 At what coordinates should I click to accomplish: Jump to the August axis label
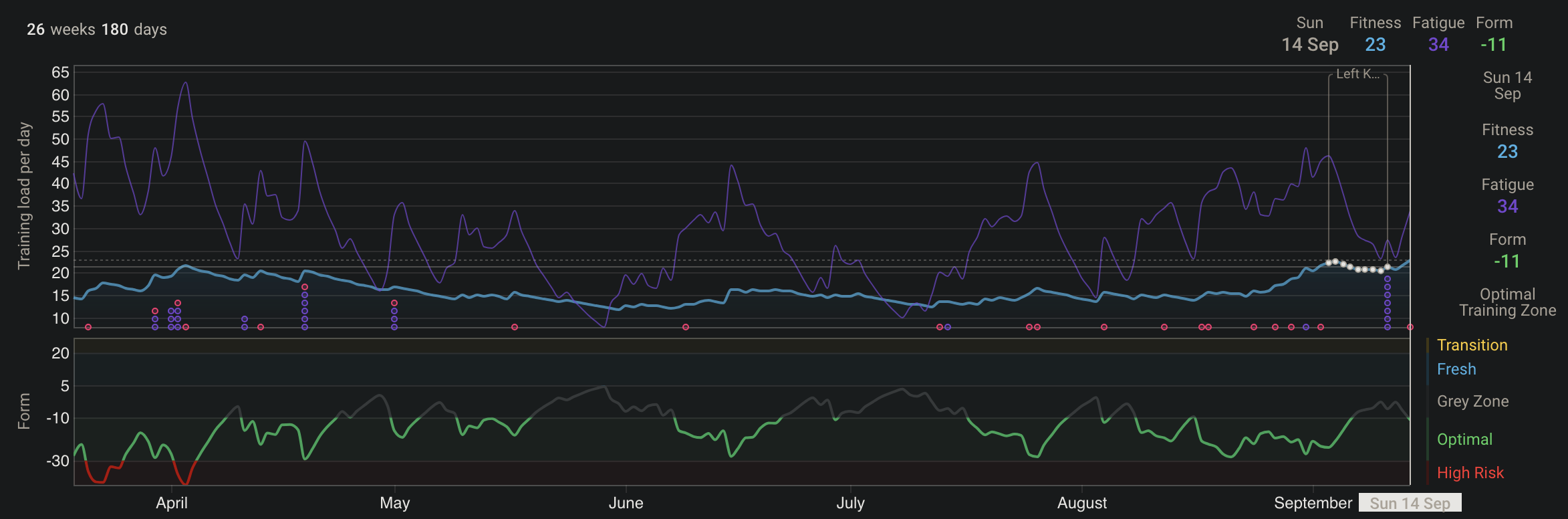tap(1081, 503)
